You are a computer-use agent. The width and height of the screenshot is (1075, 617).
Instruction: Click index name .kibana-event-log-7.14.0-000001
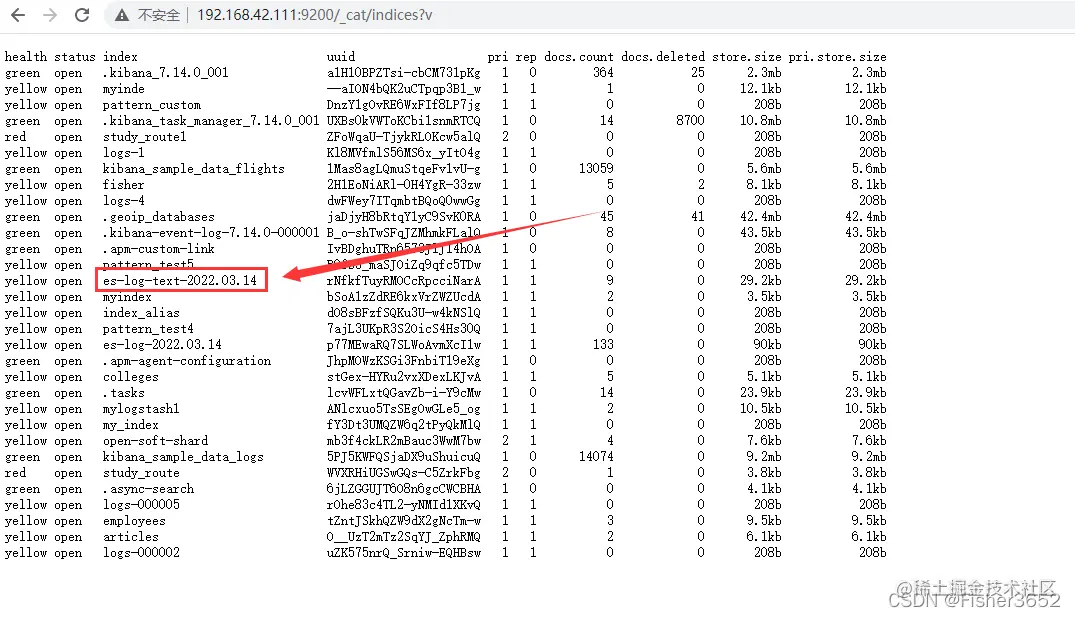[x=211, y=232]
